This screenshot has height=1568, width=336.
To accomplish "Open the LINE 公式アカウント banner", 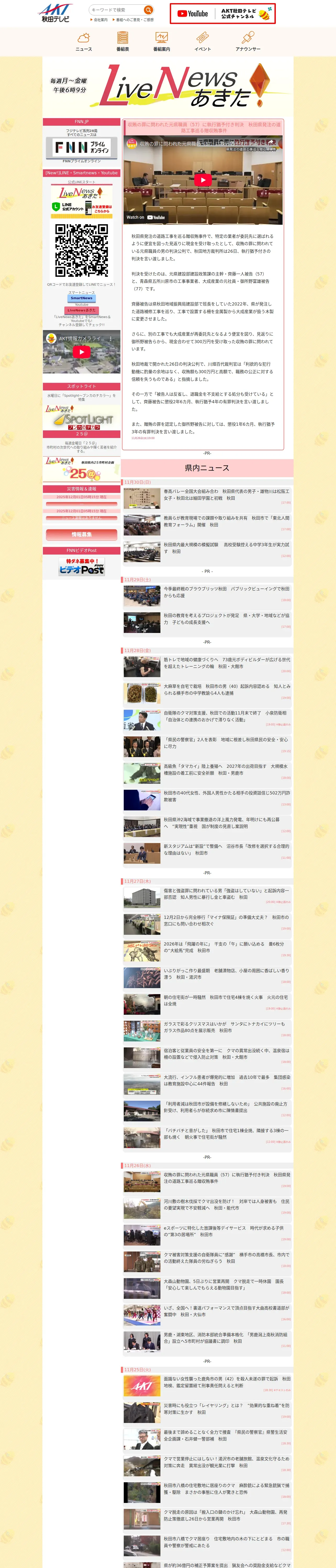I will [x=82, y=201].
